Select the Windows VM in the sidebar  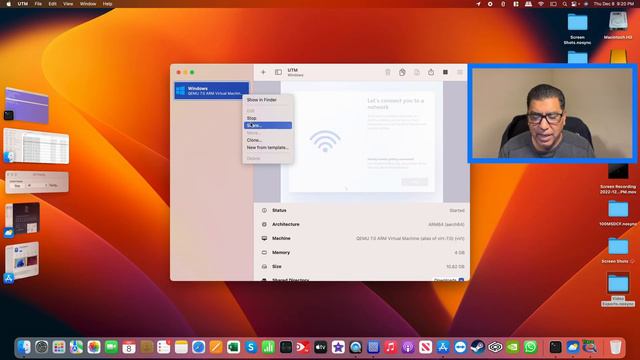coord(211,91)
